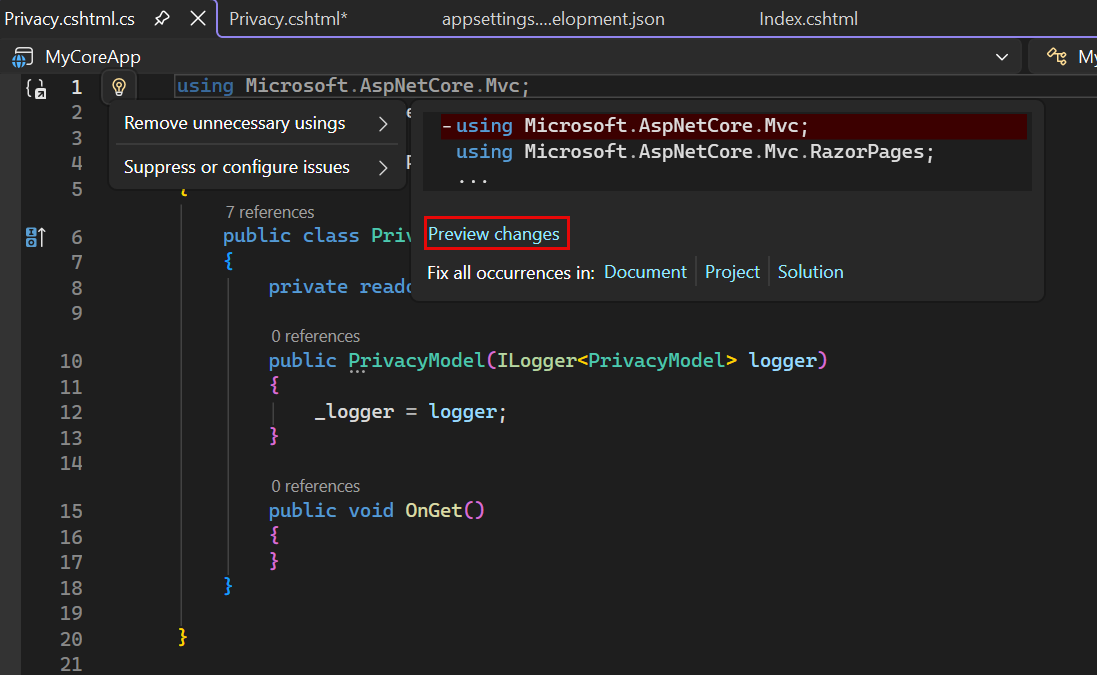1097x675 pixels.
Task: Close the Privacy.cshtml.cs tab via X icon
Action: pyautogui.click(x=197, y=17)
